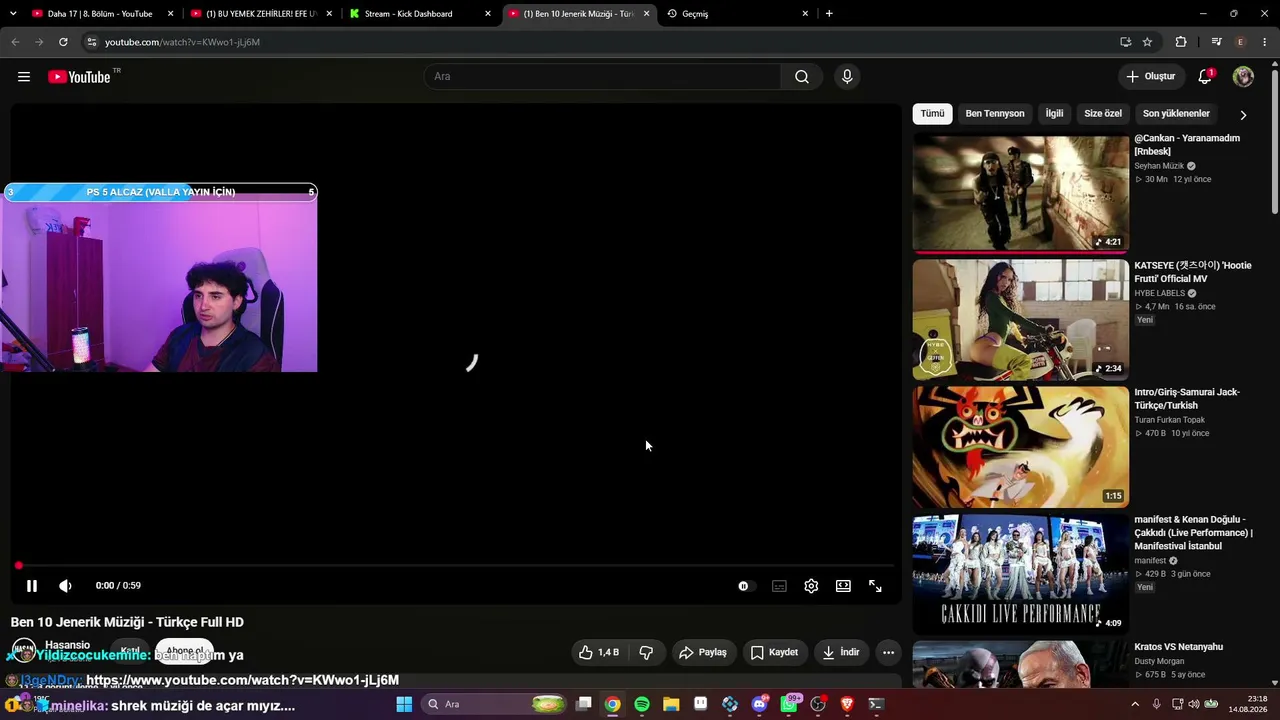Open Chrome three-dot menu
The width and height of the screenshot is (1280, 720).
[1265, 42]
